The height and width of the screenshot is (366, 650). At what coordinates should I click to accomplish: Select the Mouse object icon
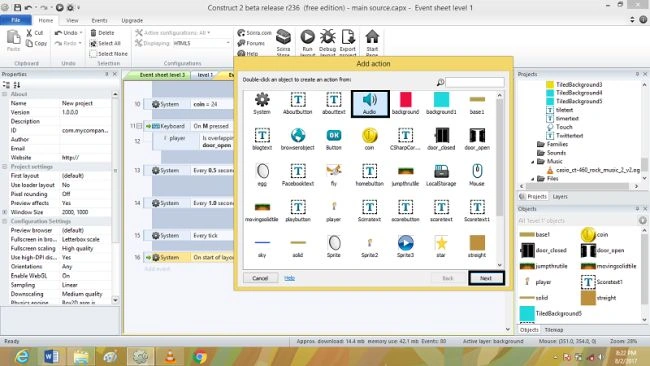click(477, 175)
